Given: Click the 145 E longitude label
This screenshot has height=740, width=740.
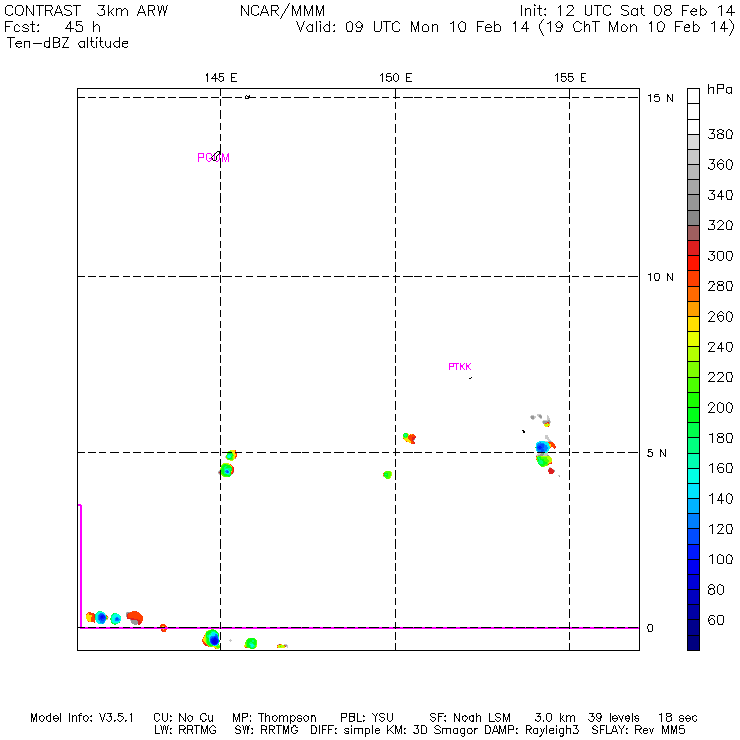Looking at the screenshot, I should click(x=221, y=78).
